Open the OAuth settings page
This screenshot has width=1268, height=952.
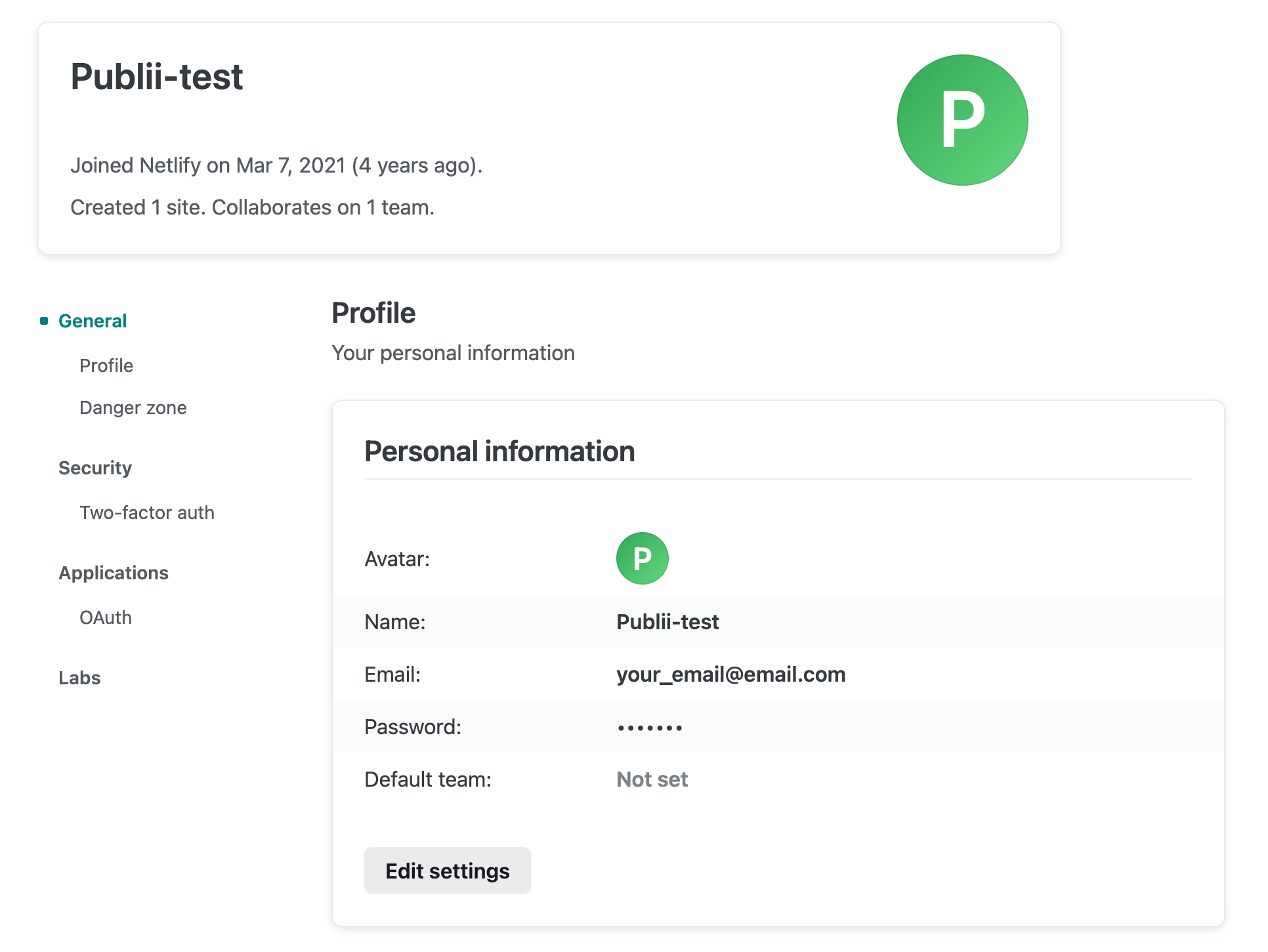coord(106,617)
